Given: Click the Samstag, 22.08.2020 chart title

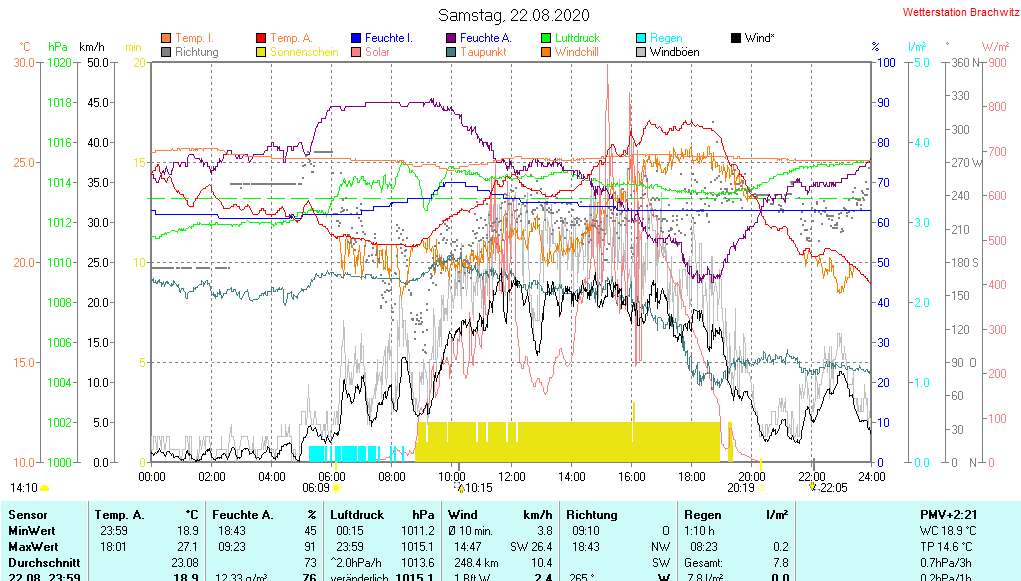Looking at the screenshot, I should tap(514, 15).
